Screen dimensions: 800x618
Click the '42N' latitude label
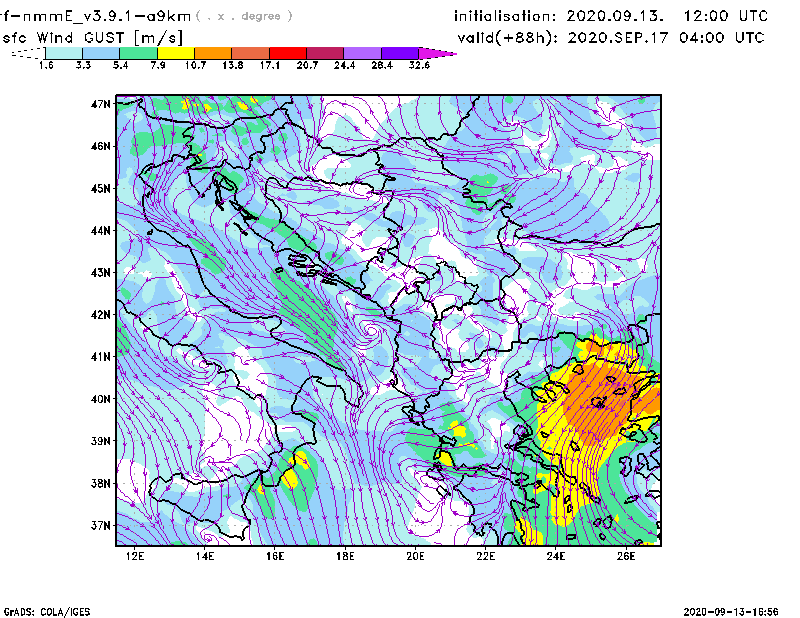point(101,315)
